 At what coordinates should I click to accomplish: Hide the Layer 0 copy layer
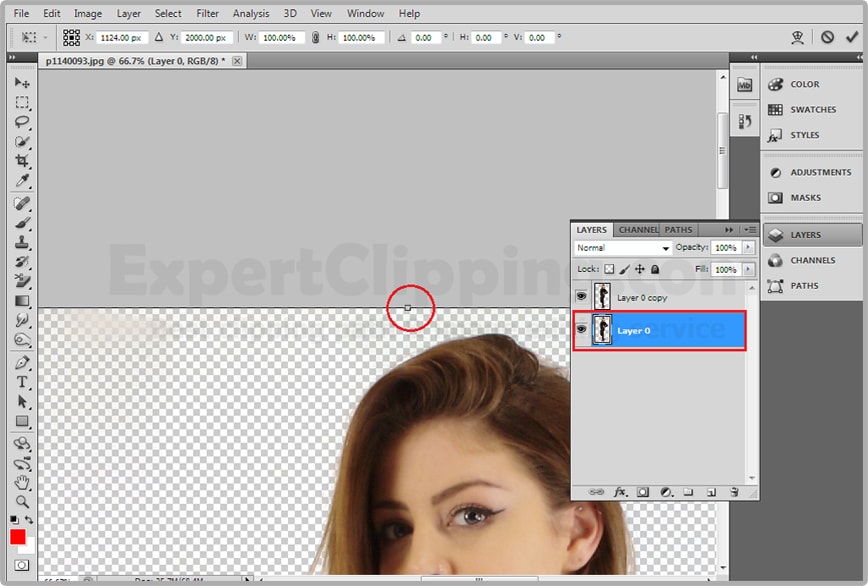coord(581,297)
